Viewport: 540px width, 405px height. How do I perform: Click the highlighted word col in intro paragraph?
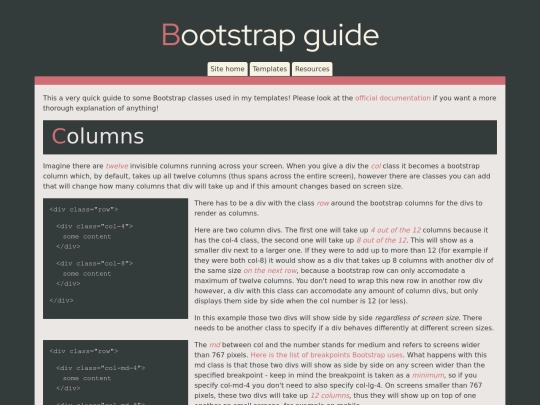click(376, 166)
